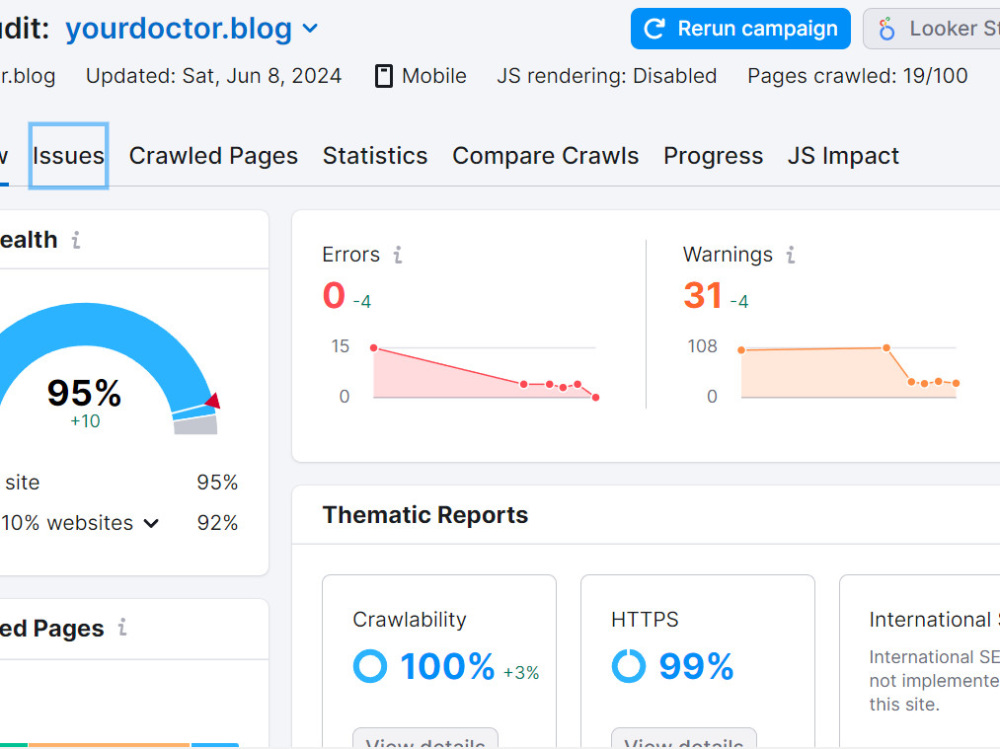This screenshot has width=1000, height=749.
Task: Click the HTTPS card title
Action: [x=645, y=619]
